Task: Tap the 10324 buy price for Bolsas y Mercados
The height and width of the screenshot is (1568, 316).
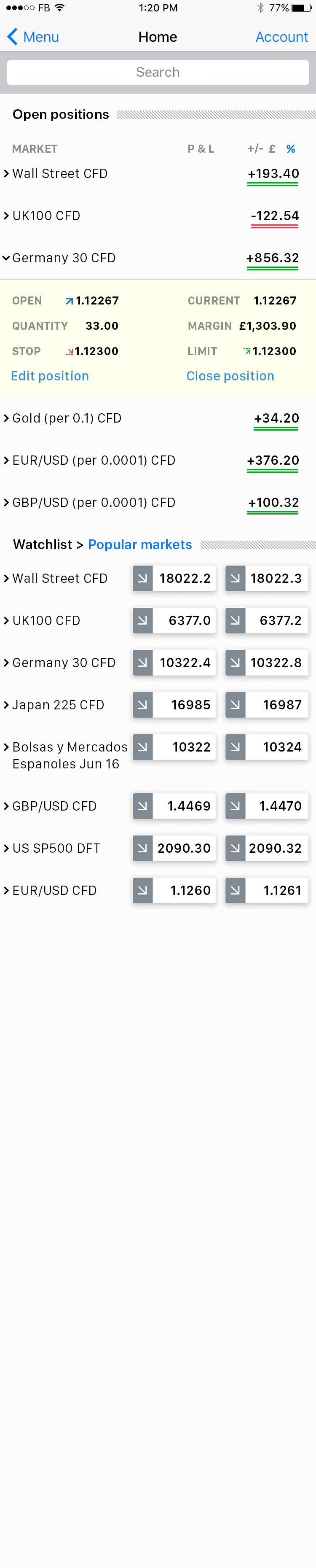Action: click(276, 747)
